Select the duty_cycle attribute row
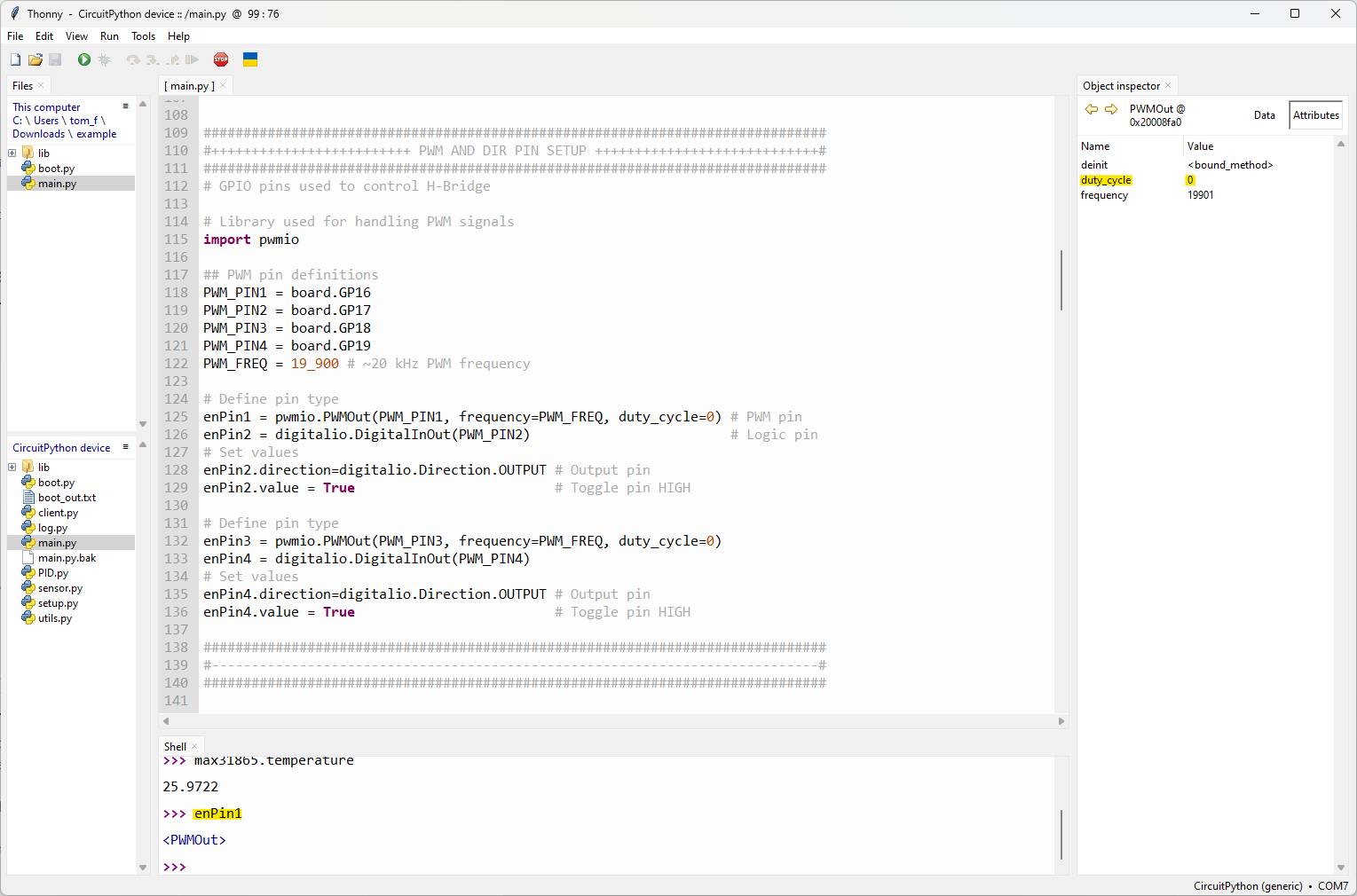This screenshot has width=1357, height=896. (x=1205, y=180)
